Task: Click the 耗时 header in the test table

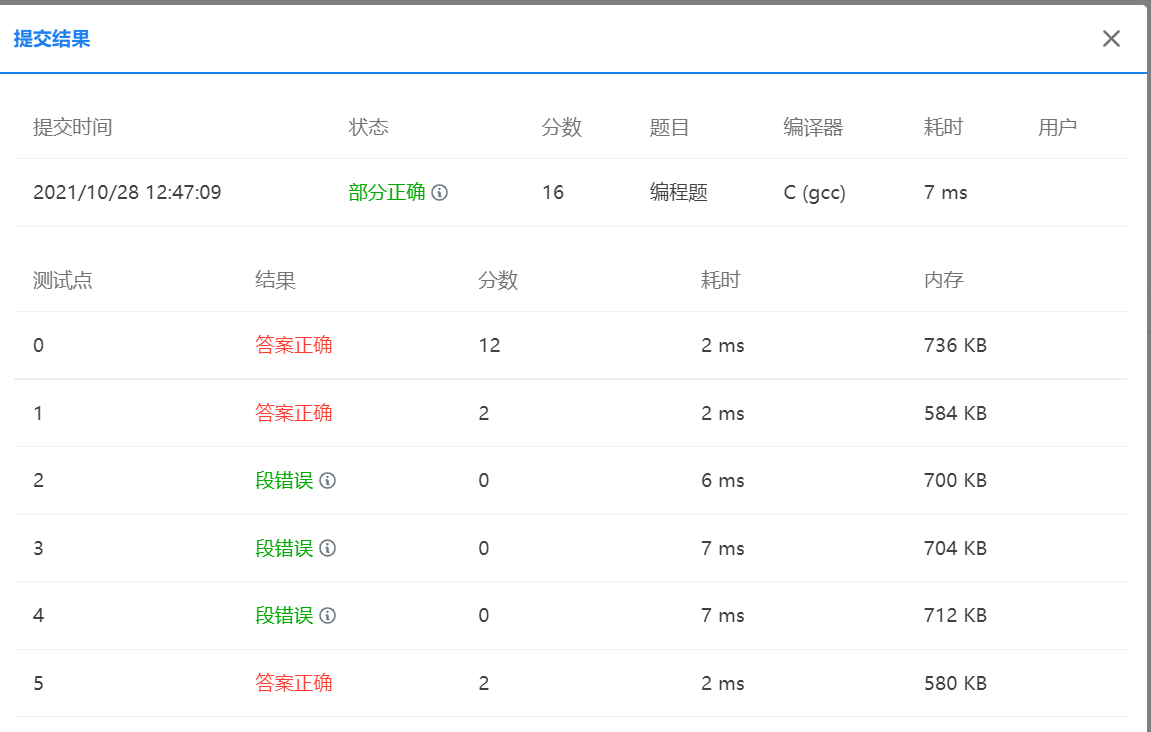Action: tap(721, 280)
